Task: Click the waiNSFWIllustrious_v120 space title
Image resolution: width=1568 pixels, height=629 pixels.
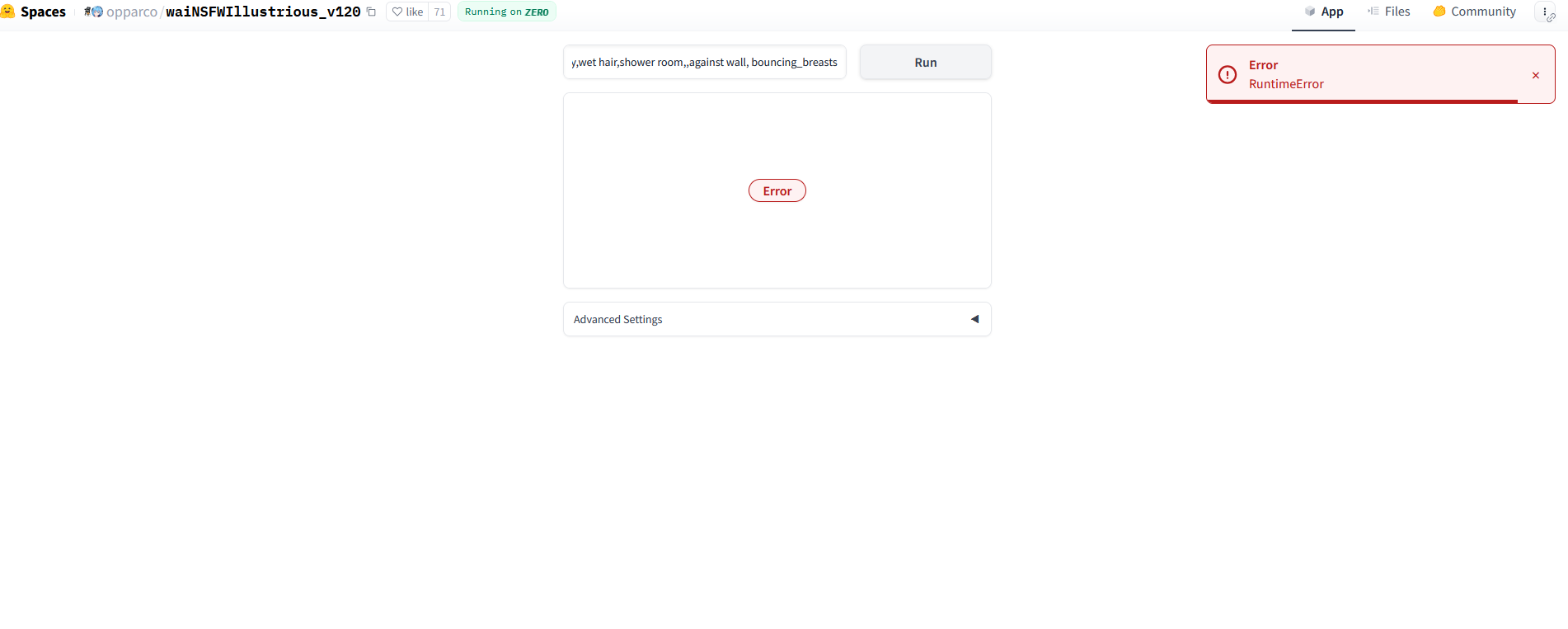Action: click(263, 12)
